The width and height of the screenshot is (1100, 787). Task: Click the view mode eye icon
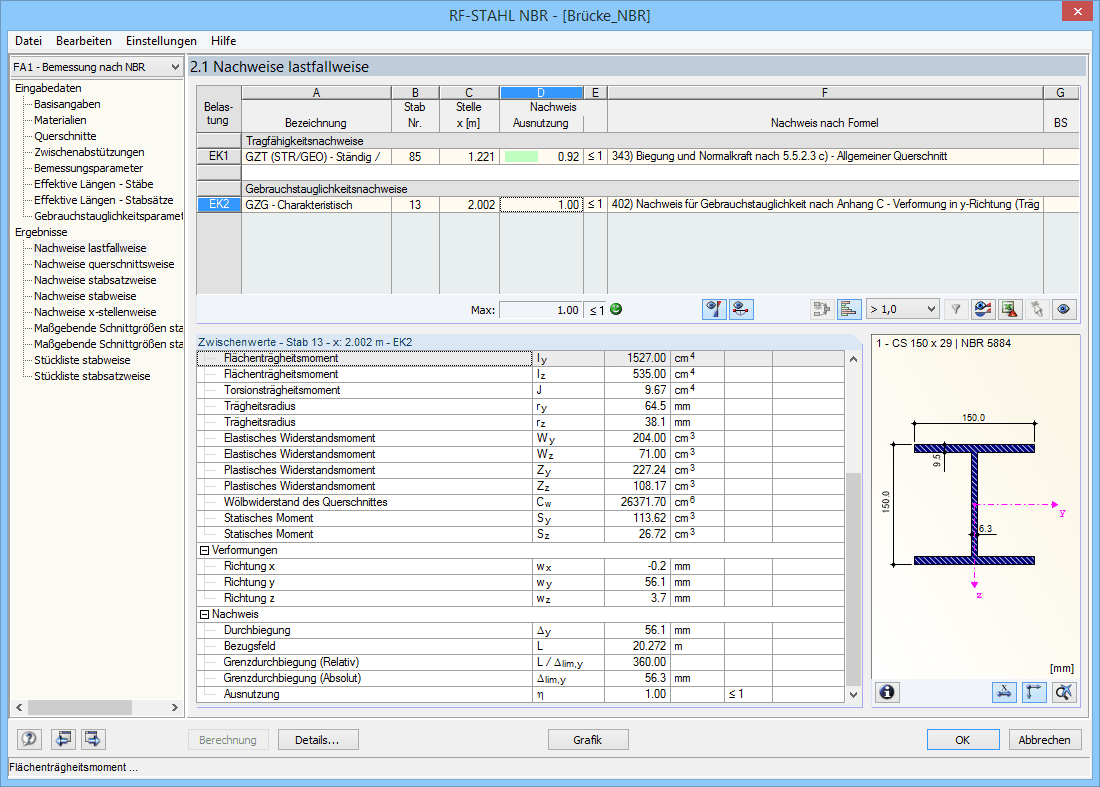point(1064,309)
